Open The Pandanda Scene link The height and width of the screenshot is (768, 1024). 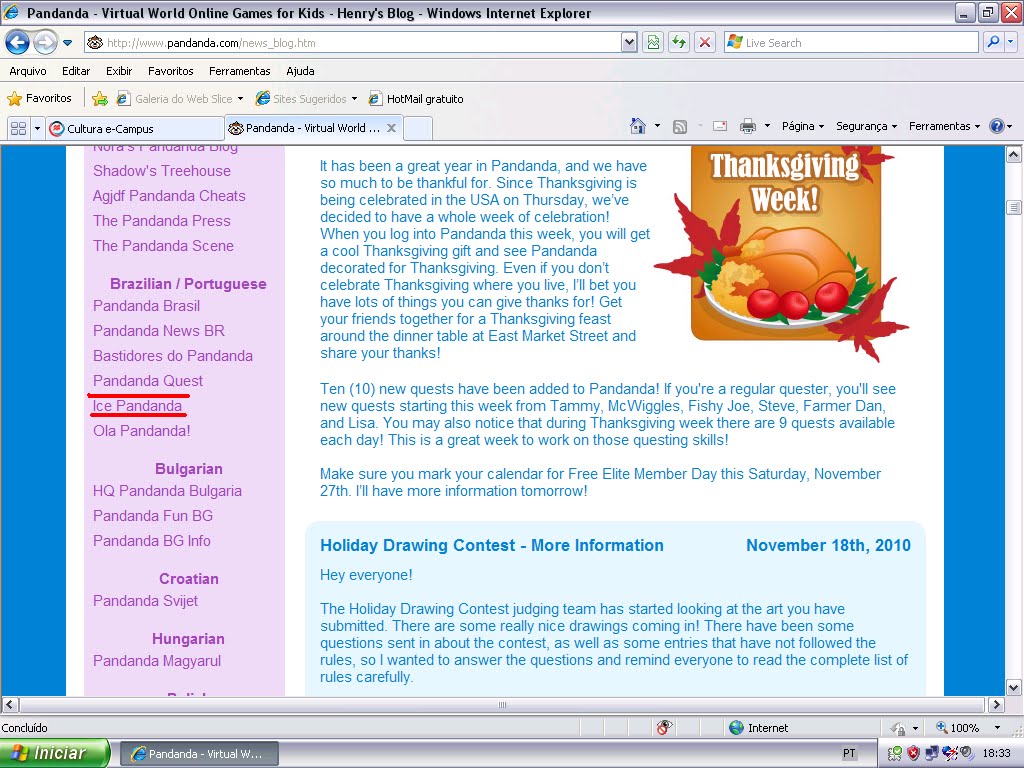pyautogui.click(x=163, y=246)
